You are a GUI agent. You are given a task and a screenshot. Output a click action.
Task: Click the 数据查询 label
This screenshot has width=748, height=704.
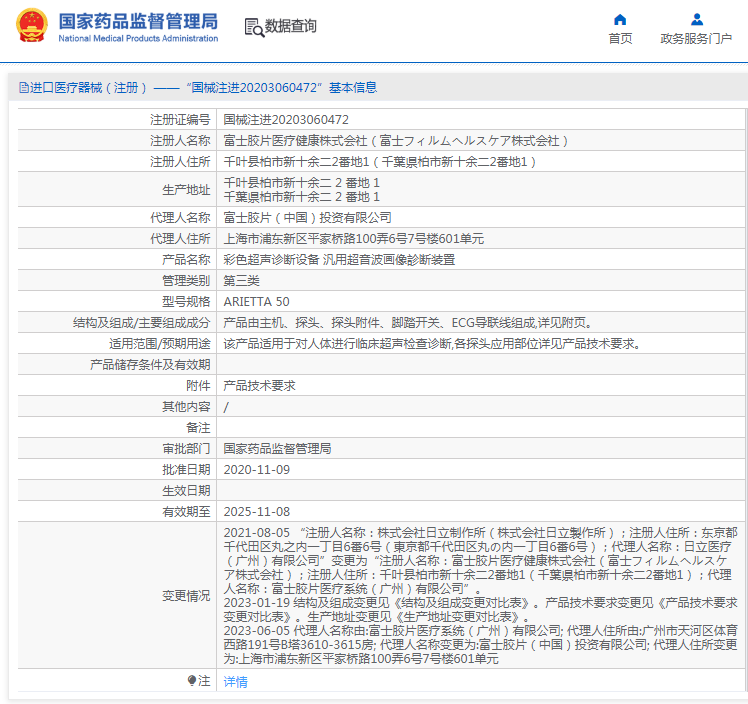coord(291,26)
